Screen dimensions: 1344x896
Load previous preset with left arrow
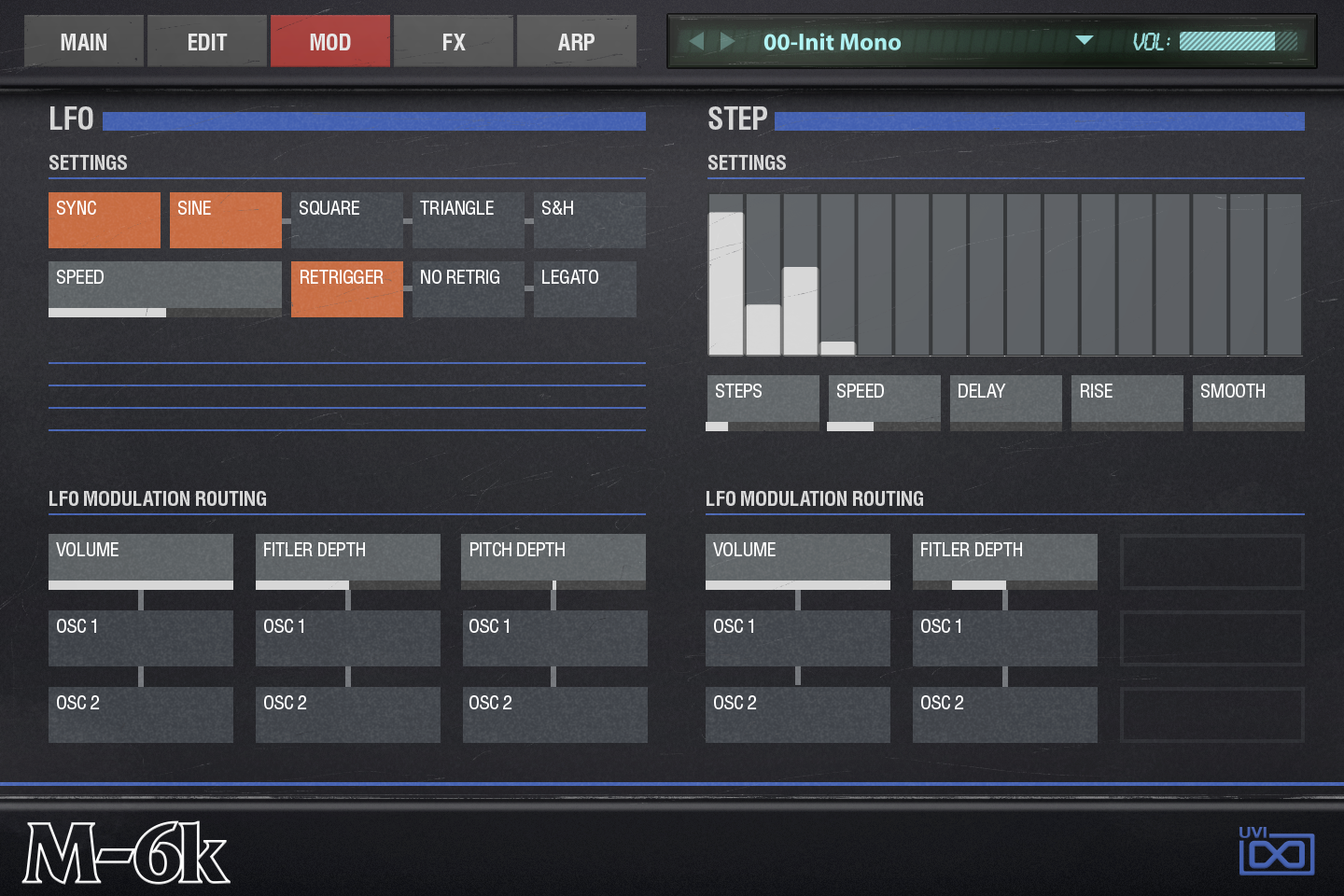(x=696, y=41)
